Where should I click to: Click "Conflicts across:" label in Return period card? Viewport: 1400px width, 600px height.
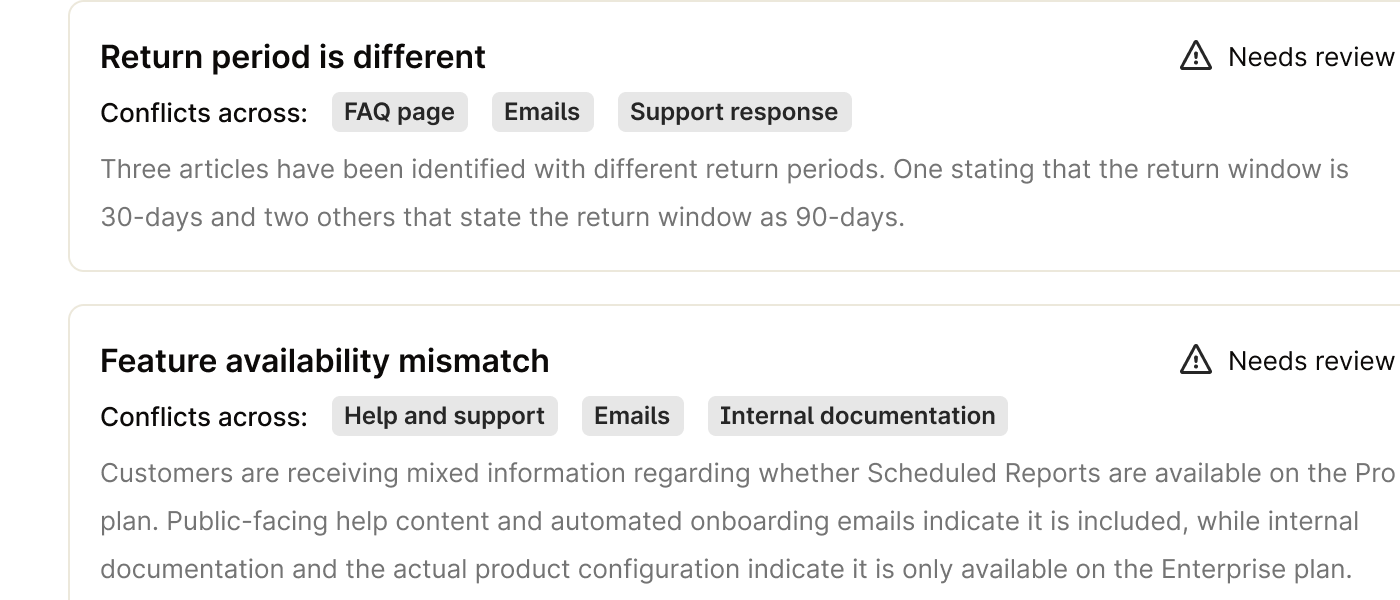204,113
